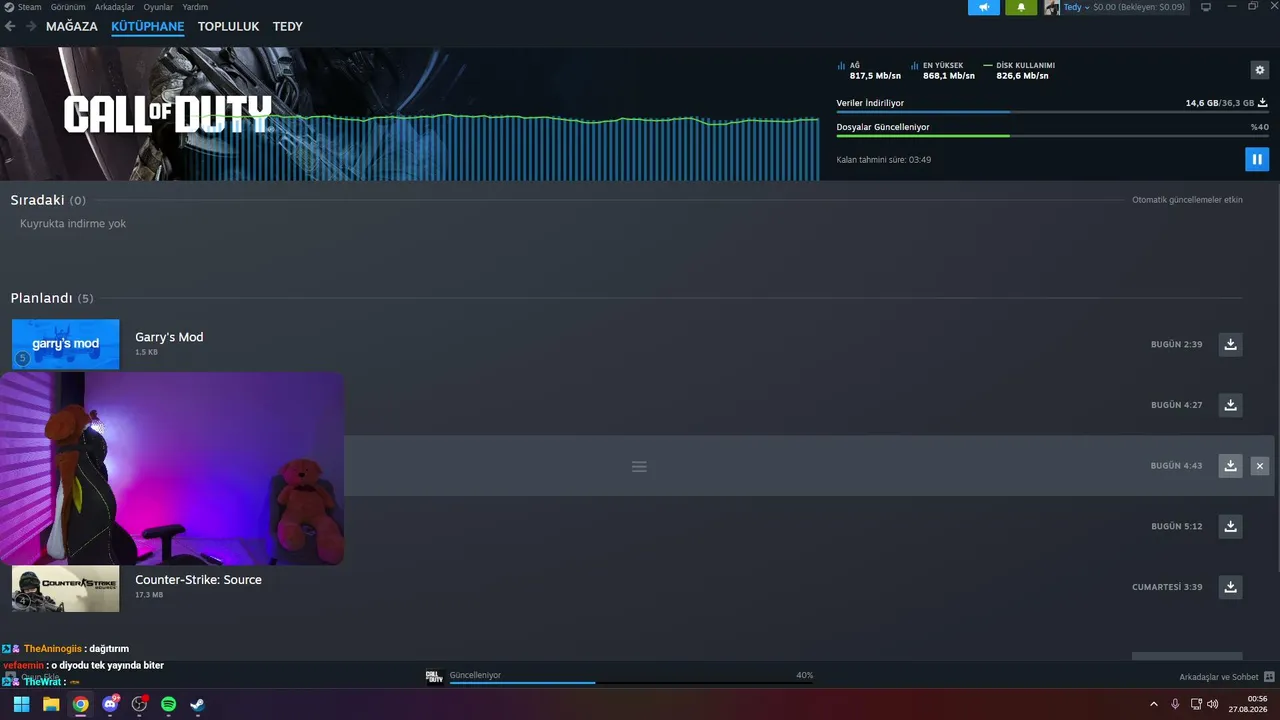Viewport: 1280px width, 720px height.
Task: Open the taskbar volume control
Action: [x=1213, y=704]
